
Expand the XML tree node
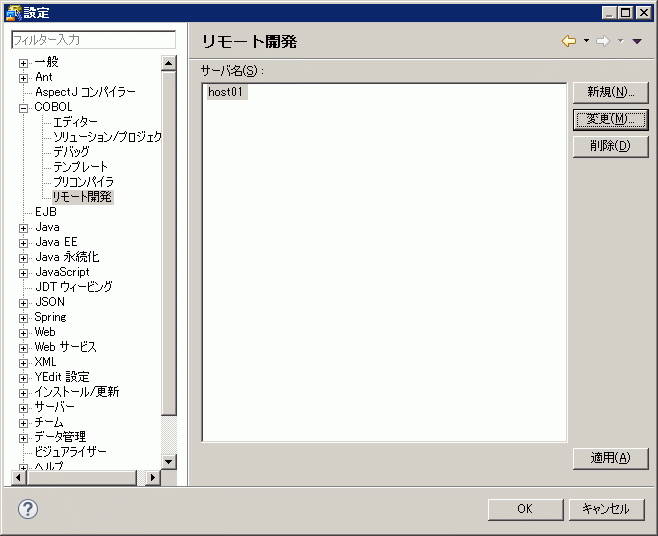coord(24,363)
